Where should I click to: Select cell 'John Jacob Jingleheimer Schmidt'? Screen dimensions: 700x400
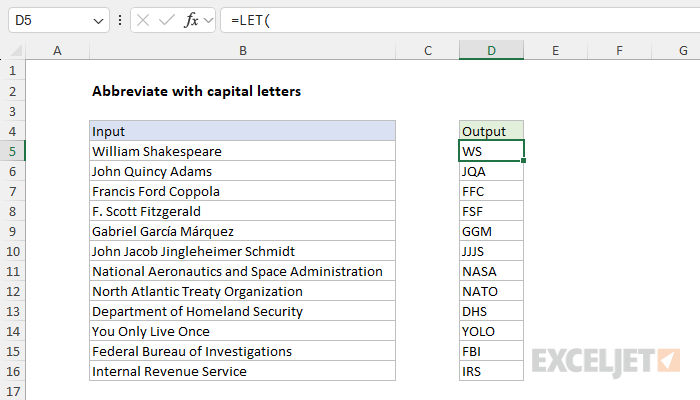point(242,251)
